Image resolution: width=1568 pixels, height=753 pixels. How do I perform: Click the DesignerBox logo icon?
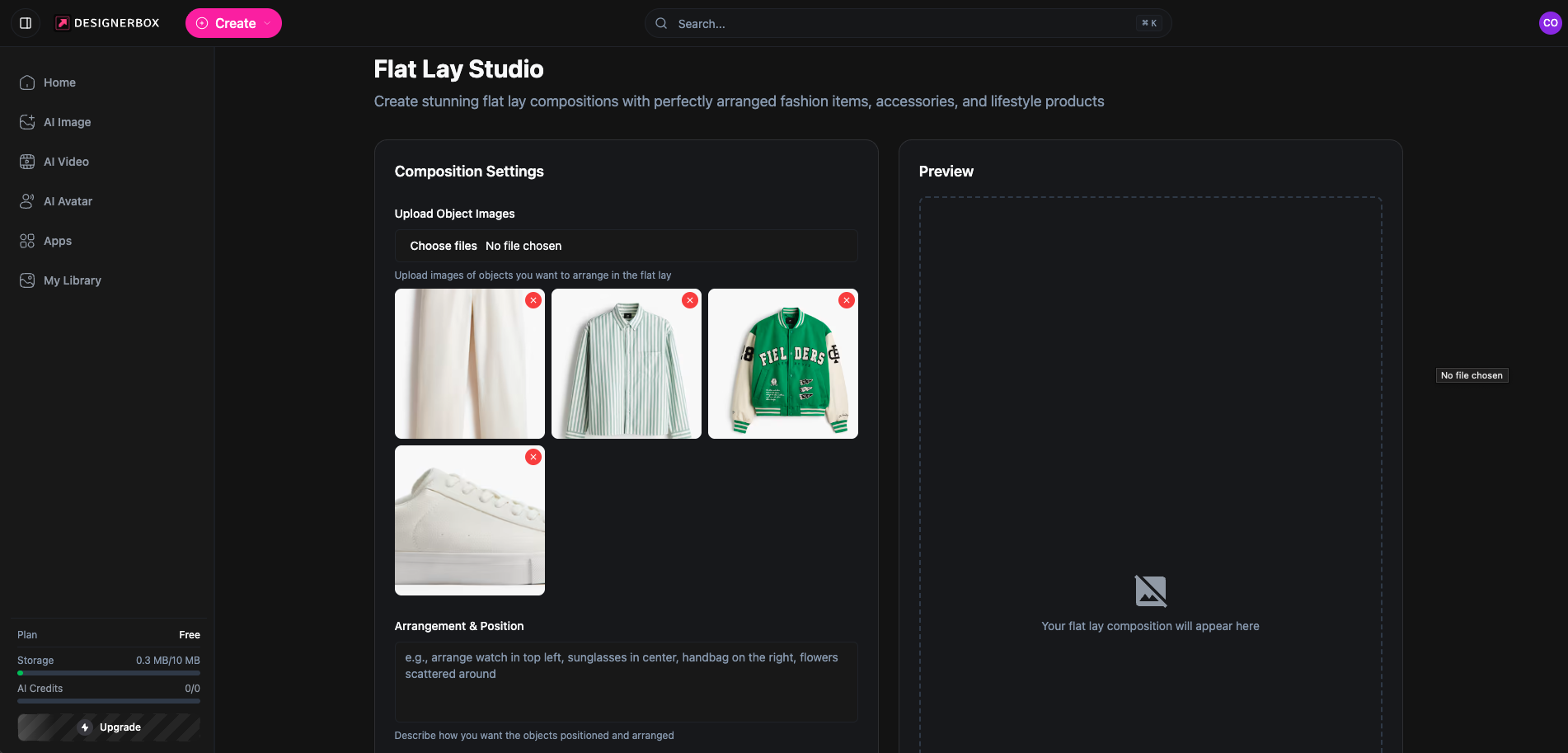coord(62,23)
